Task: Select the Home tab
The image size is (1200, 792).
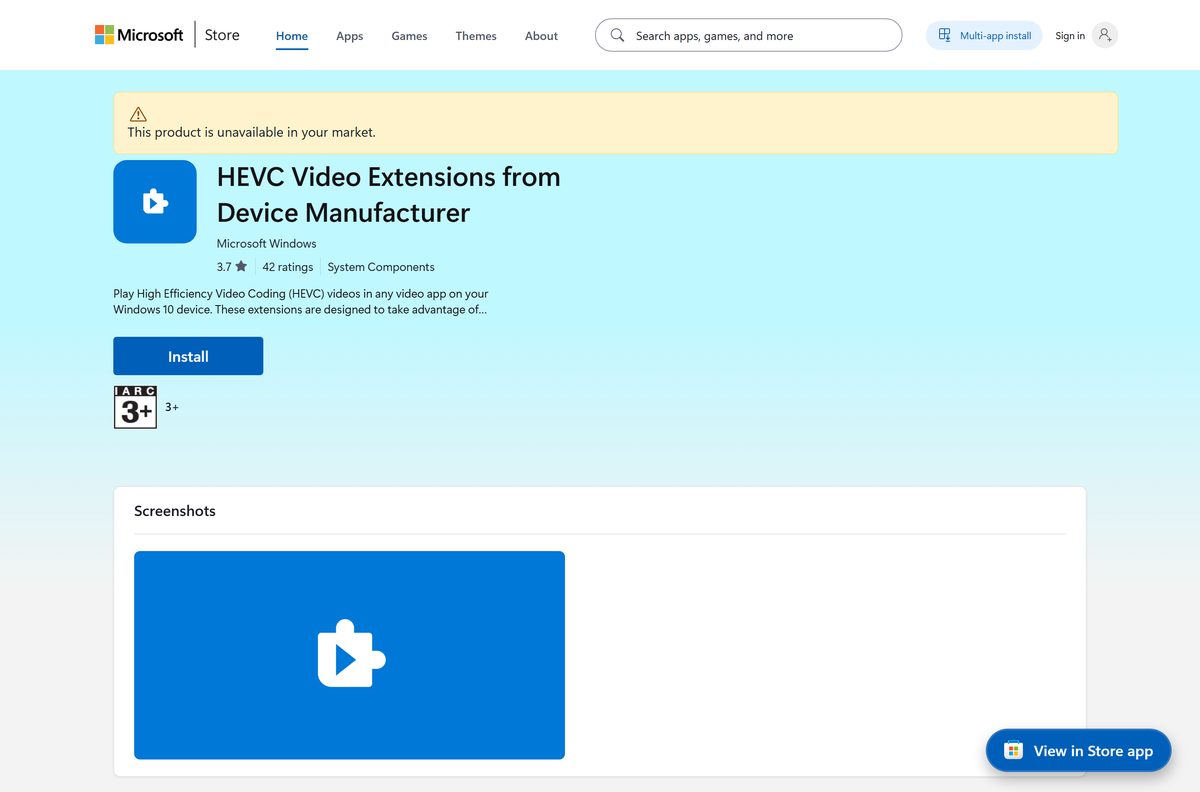Action: click(292, 36)
